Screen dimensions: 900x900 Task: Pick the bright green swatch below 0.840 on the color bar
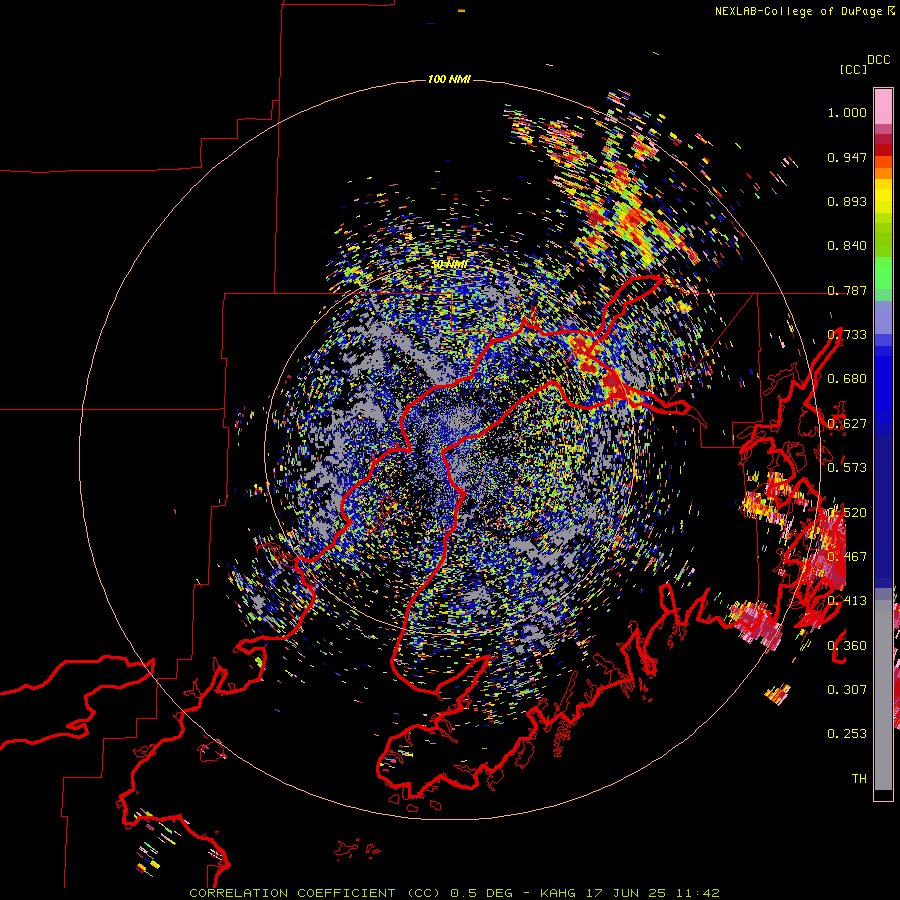pyautogui.click(x=883, y=273)
